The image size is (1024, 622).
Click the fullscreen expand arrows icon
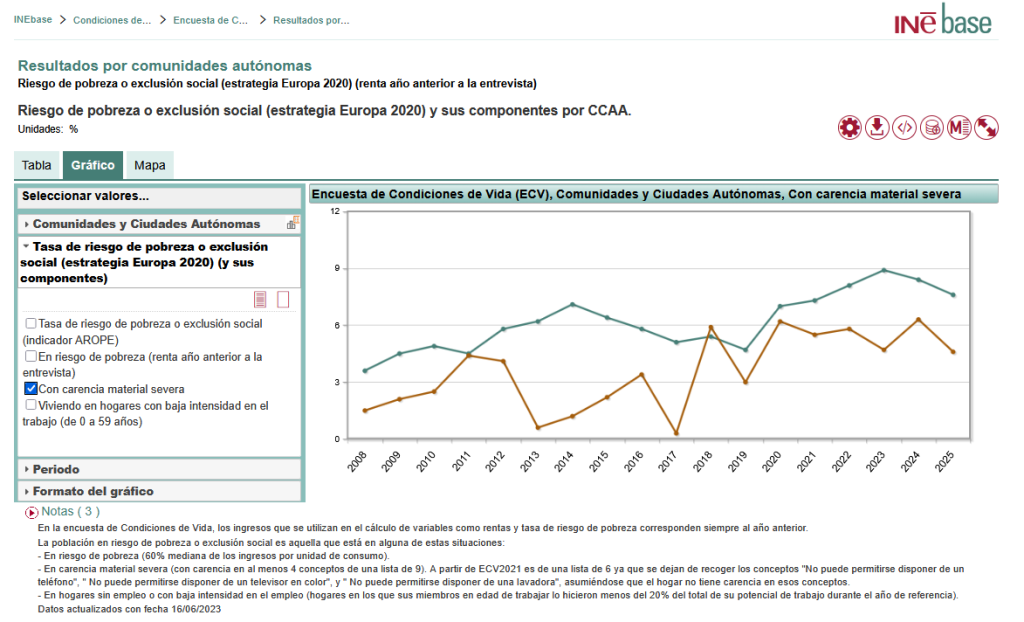pos(987,128)
